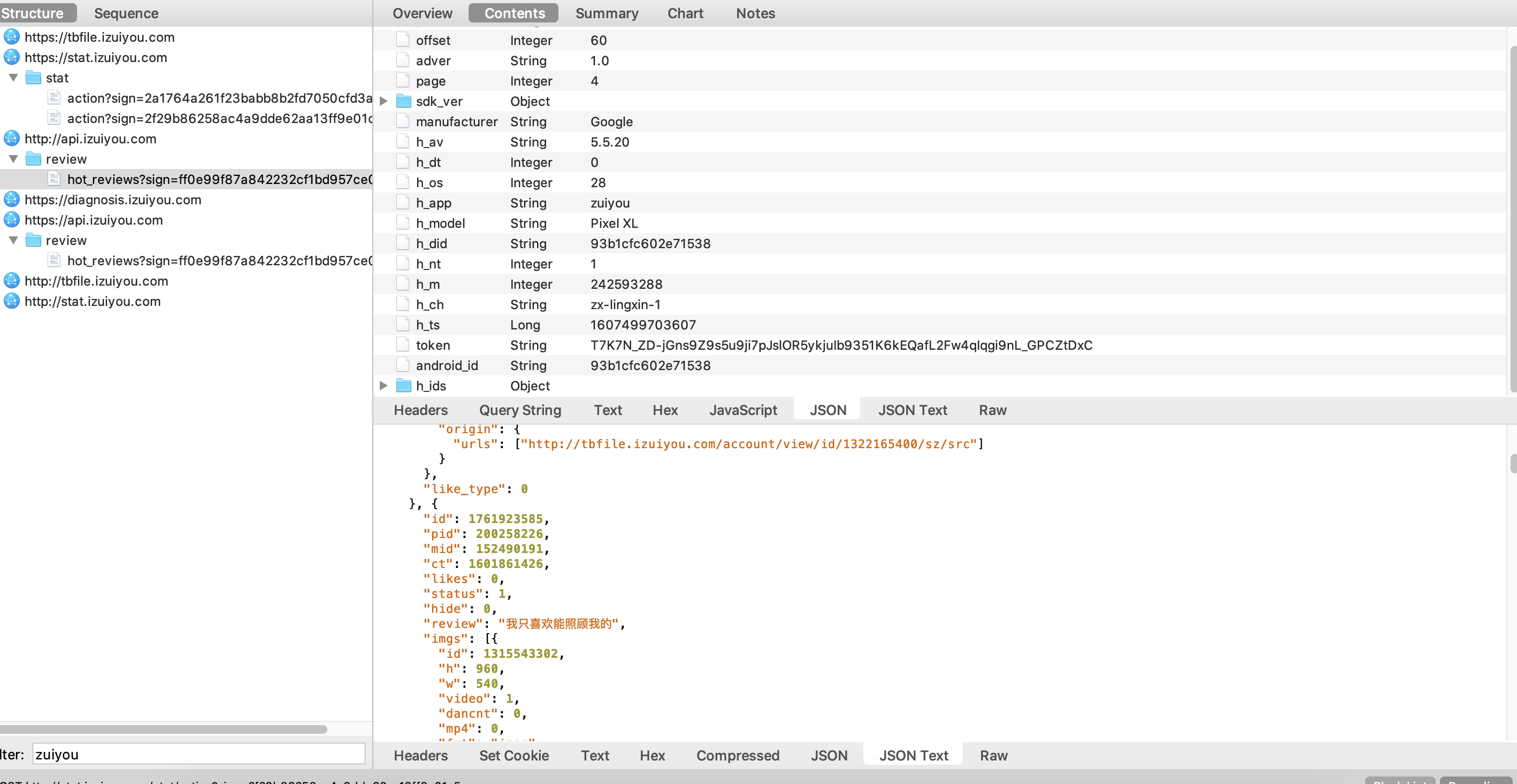Viewport: 1517px width, 784px height.
Task: Expand the h_ids object
Action: click(x=384, y=386)
